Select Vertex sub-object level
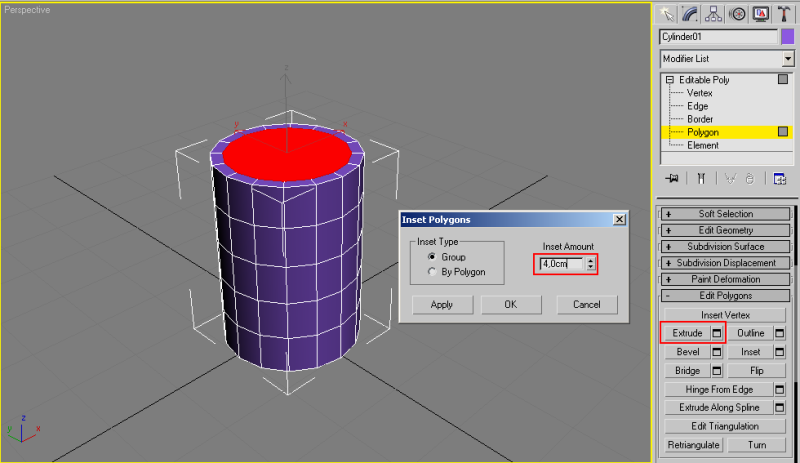This screenshot has height=463, width=800. 699,93
